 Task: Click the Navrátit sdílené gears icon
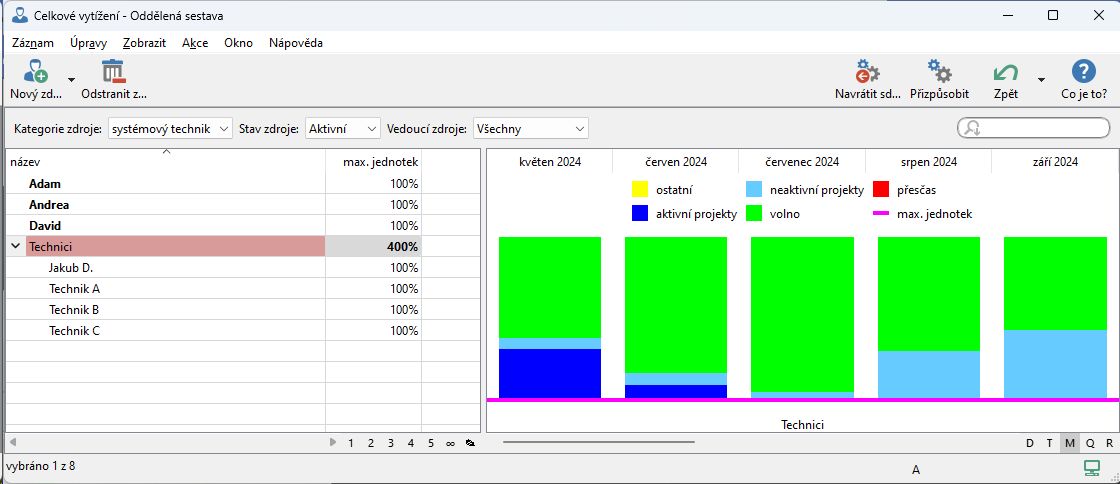coord(867,73)
